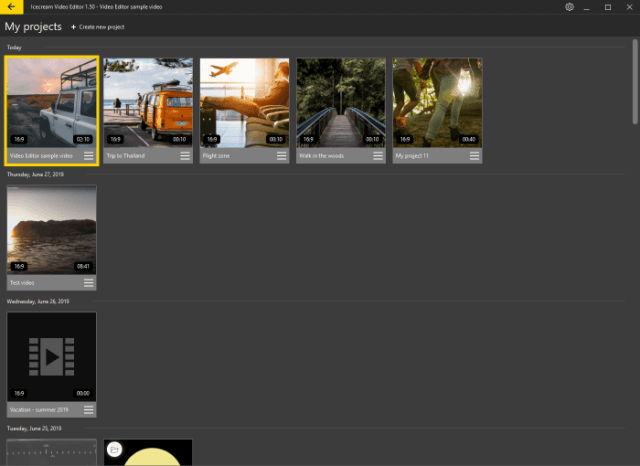Open menu for Flight zone project
Screen dimensions: 640x466
pos(281,156)
